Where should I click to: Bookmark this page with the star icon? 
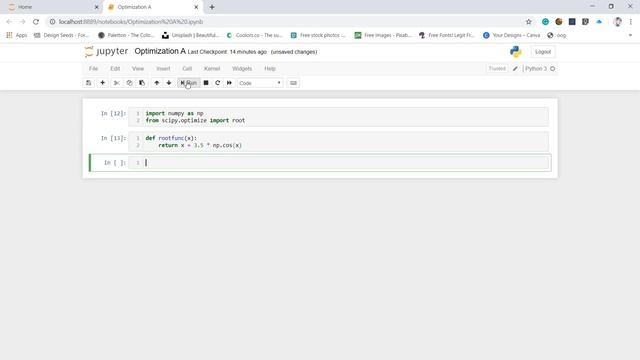click(x=529, y=22)
